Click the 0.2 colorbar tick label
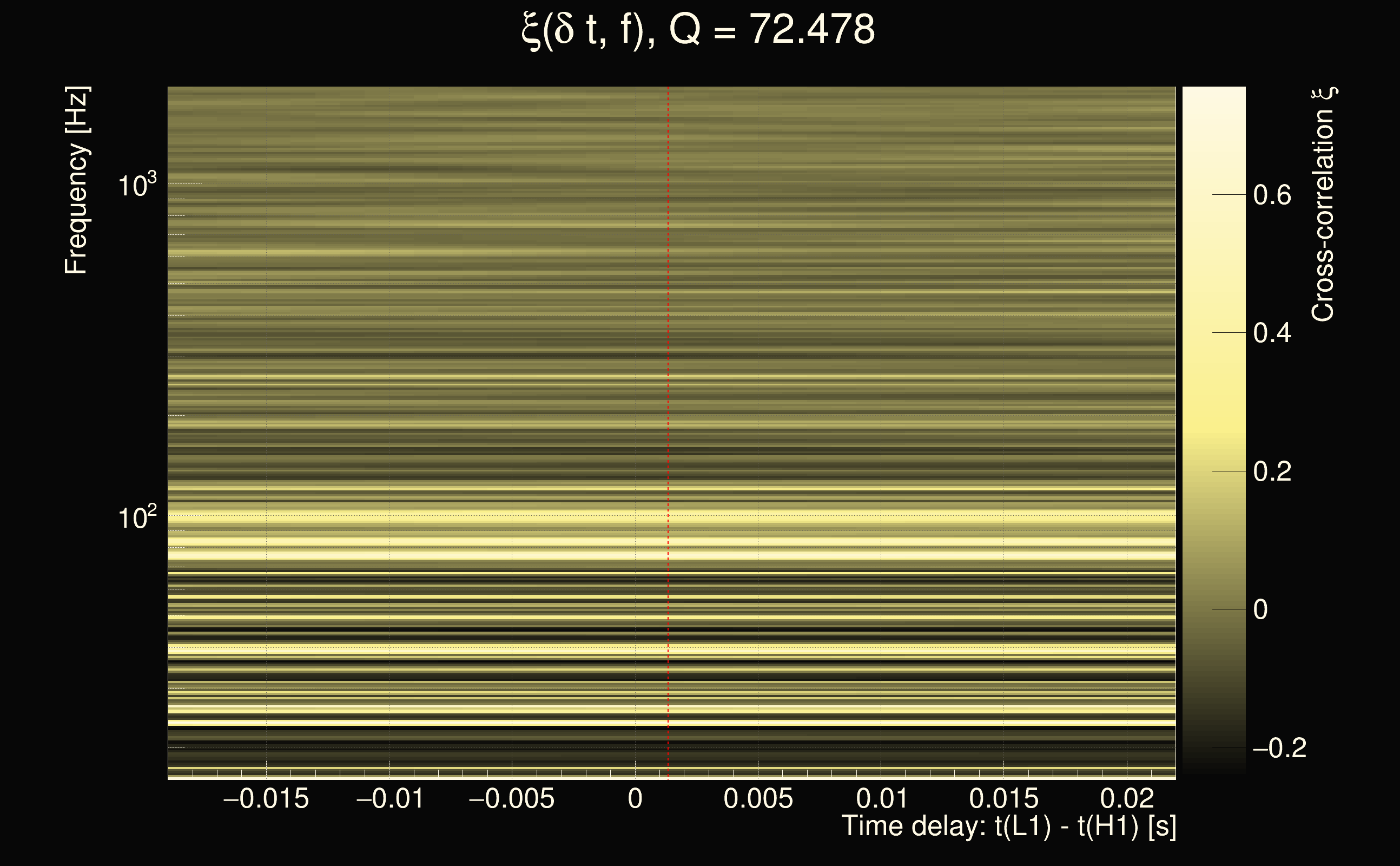This screenshot has width=1400, height=866. [x=1272, y=471]
